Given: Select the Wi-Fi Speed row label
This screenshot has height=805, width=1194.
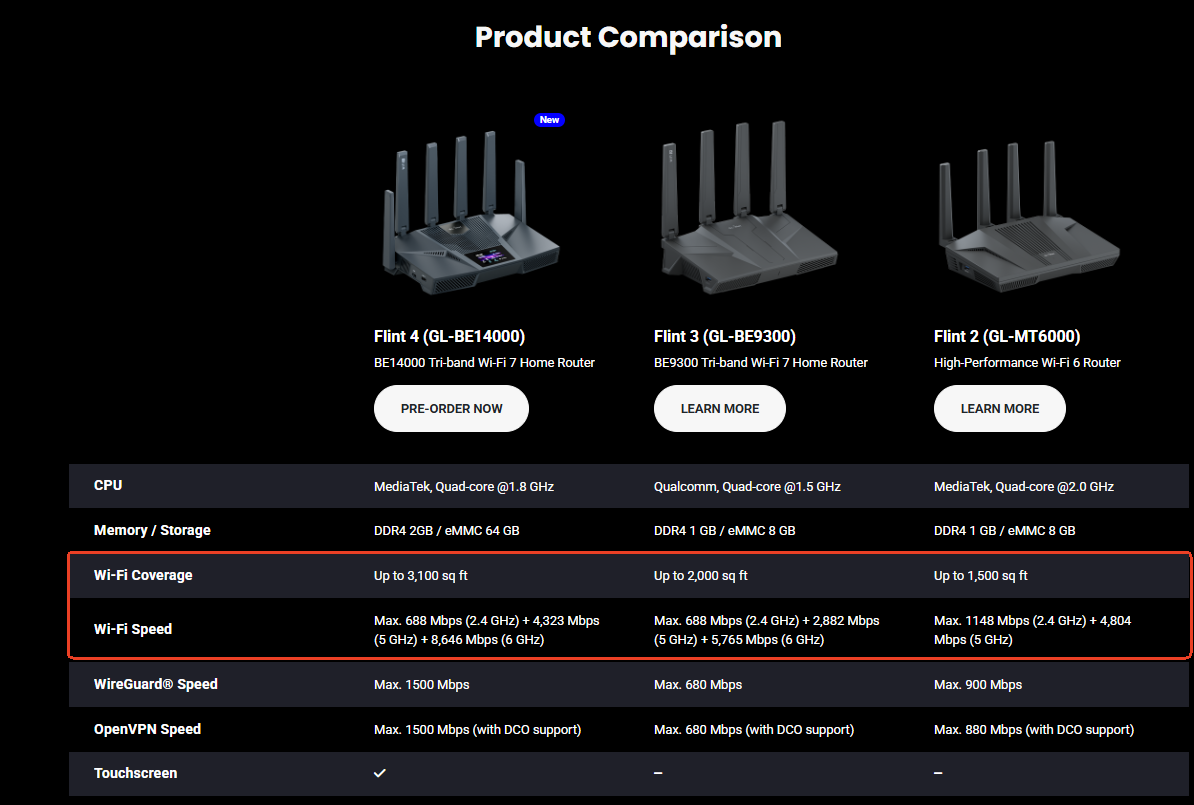Looking at the screenshot, I should coord(132,629).
